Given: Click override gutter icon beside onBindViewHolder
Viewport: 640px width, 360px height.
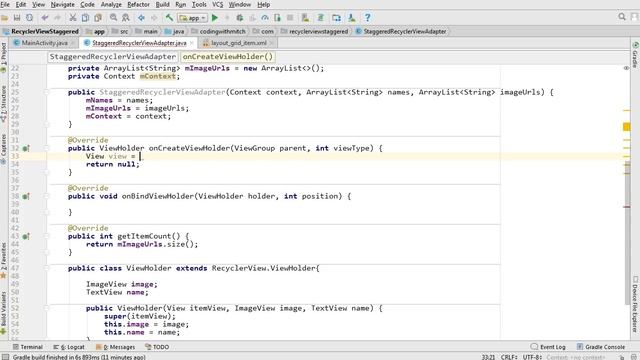Looking at the screenshot, I should (26, 196).
